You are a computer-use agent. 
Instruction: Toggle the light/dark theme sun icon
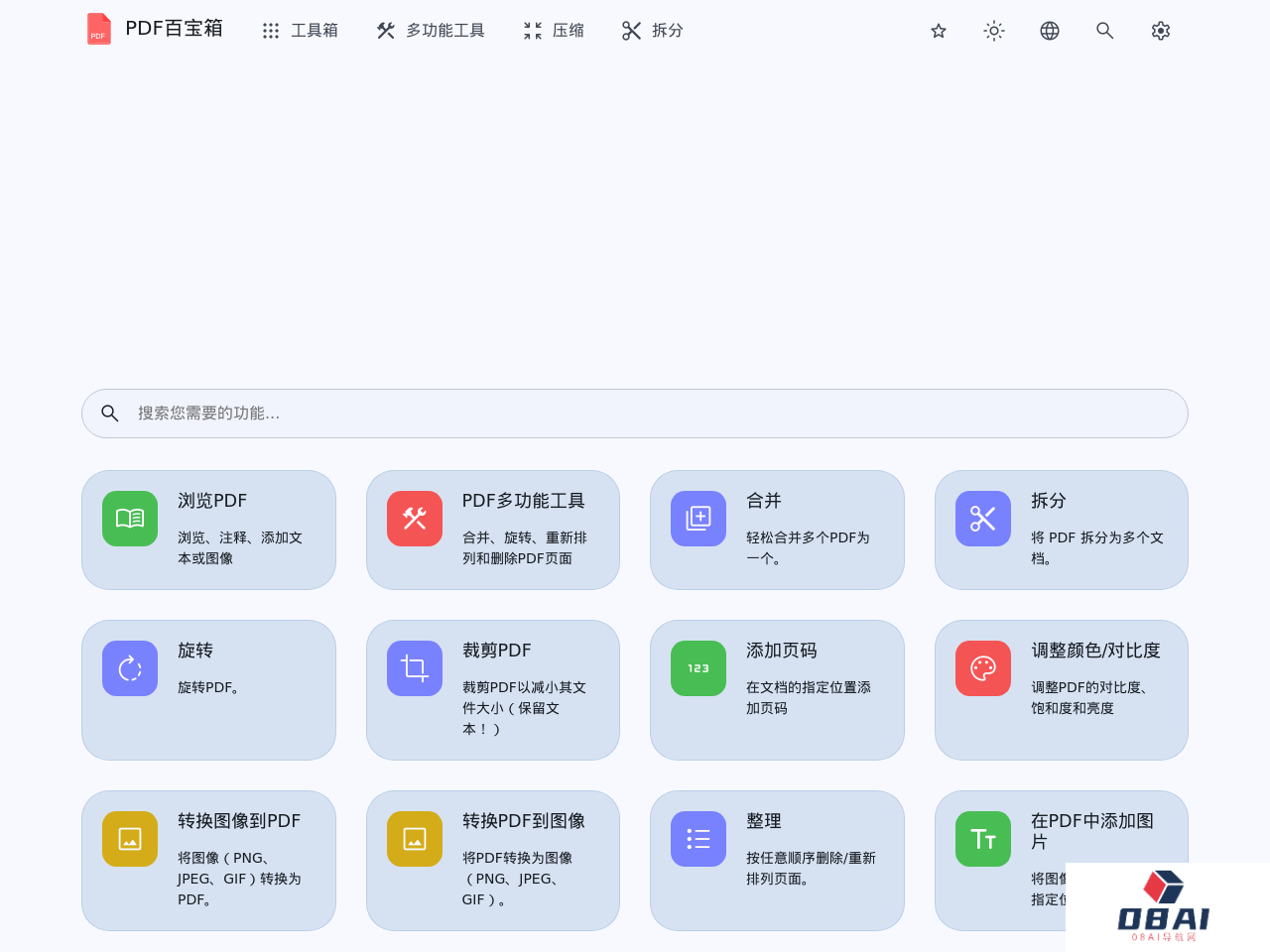pyautogui.click(x=993, y=30)
